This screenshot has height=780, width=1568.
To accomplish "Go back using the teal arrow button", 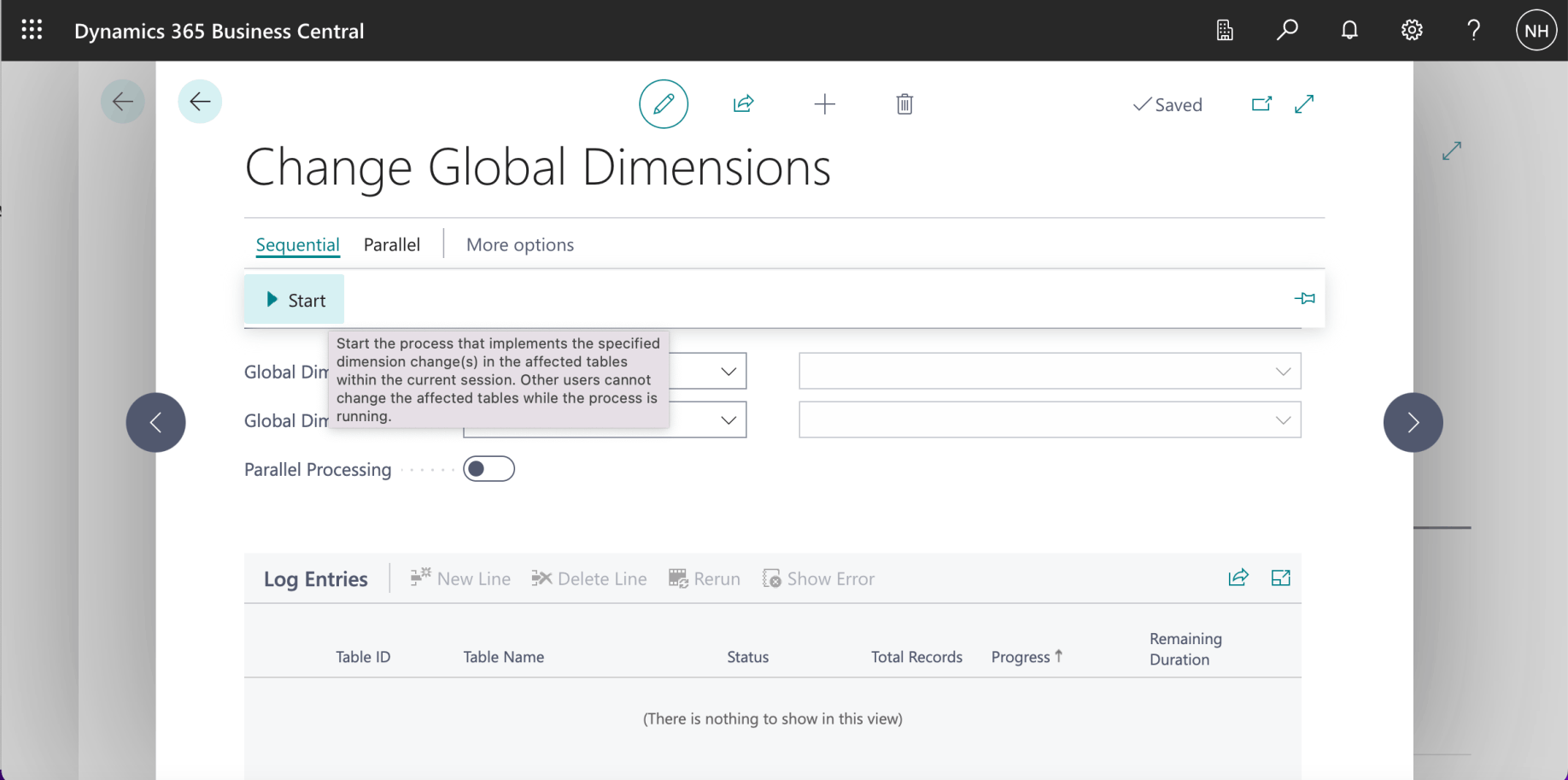I will 200,102.
